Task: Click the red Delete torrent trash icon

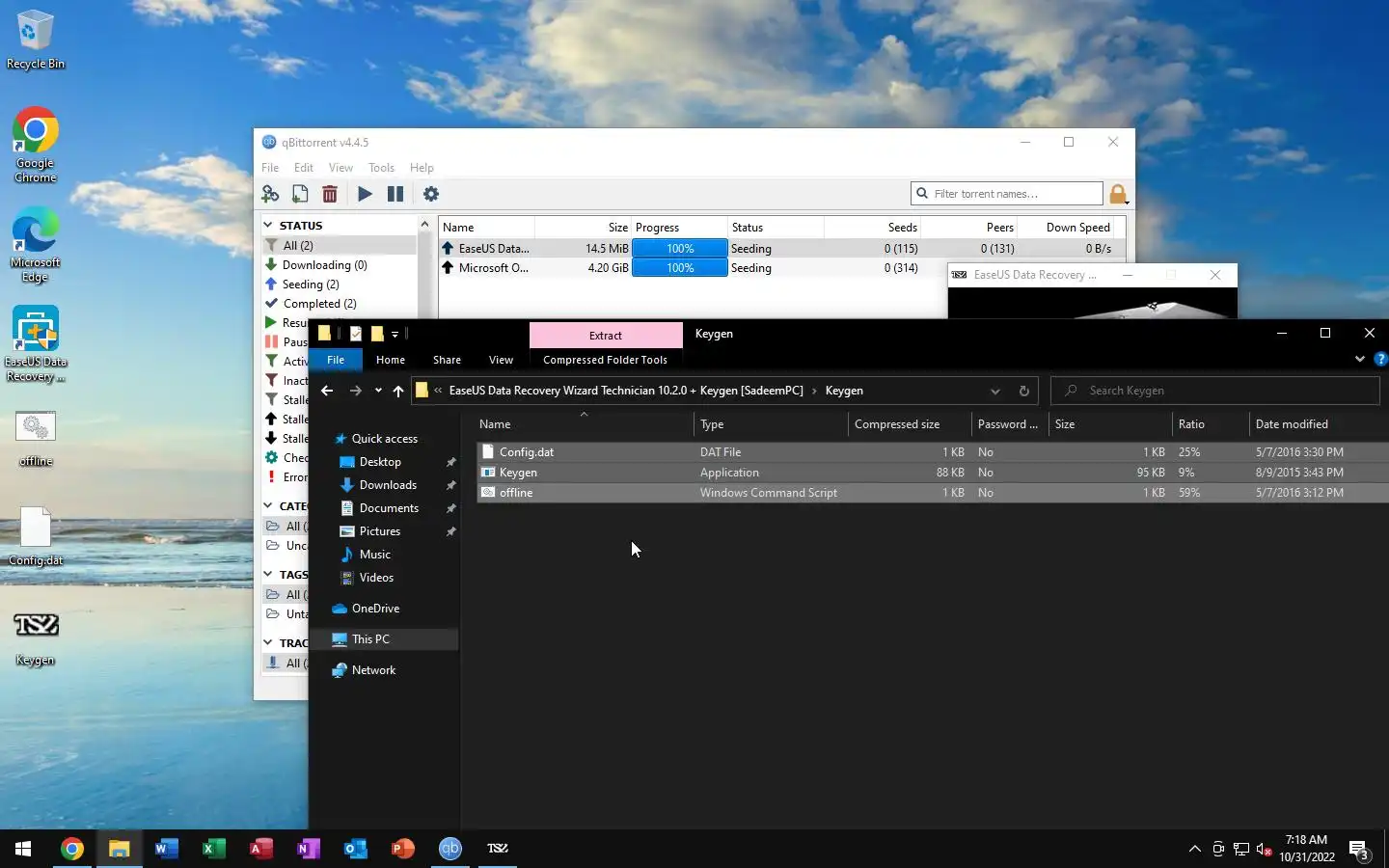Action: pos(330,194)
